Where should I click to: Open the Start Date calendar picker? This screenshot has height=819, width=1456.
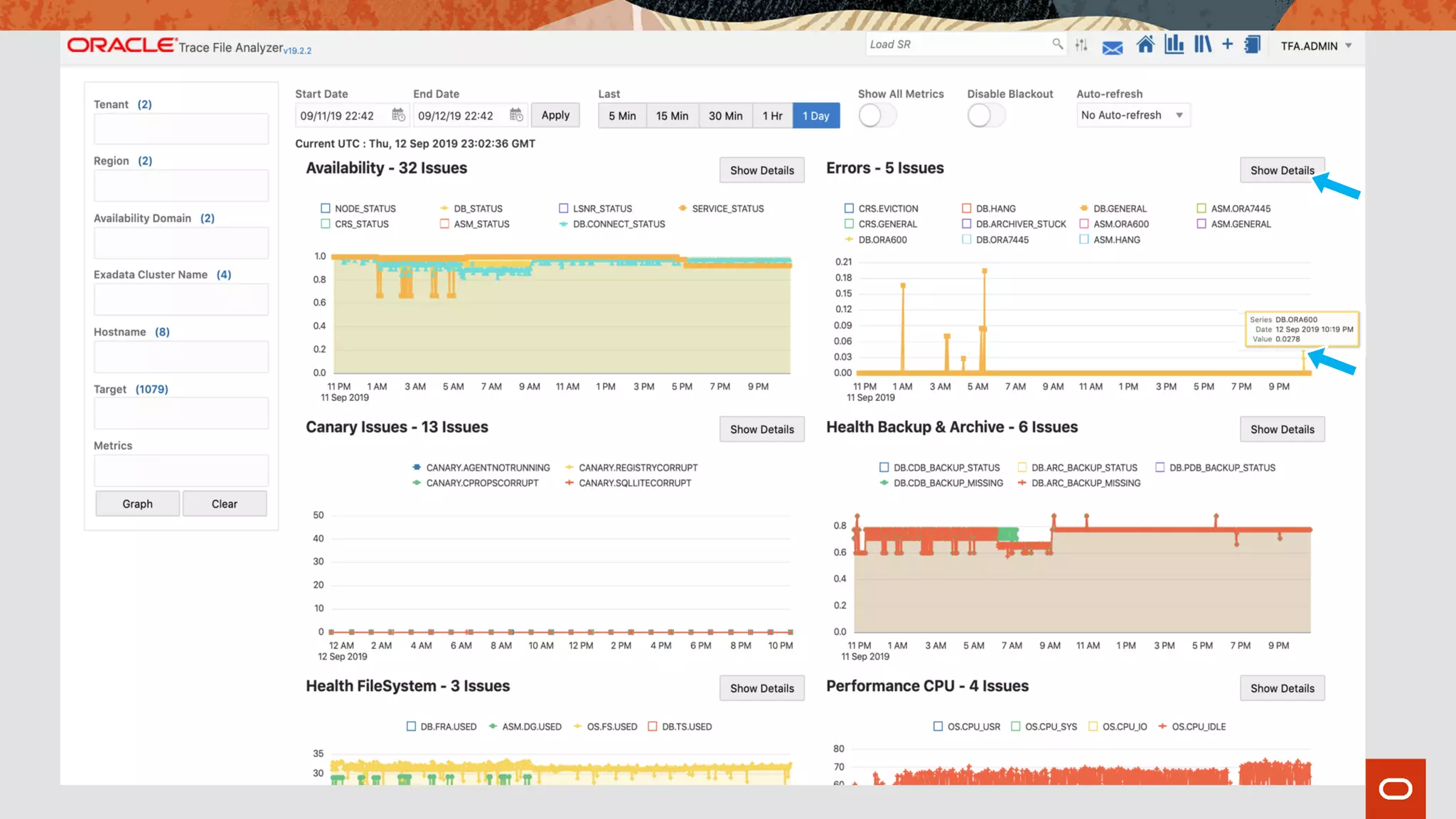coord(398,115)
